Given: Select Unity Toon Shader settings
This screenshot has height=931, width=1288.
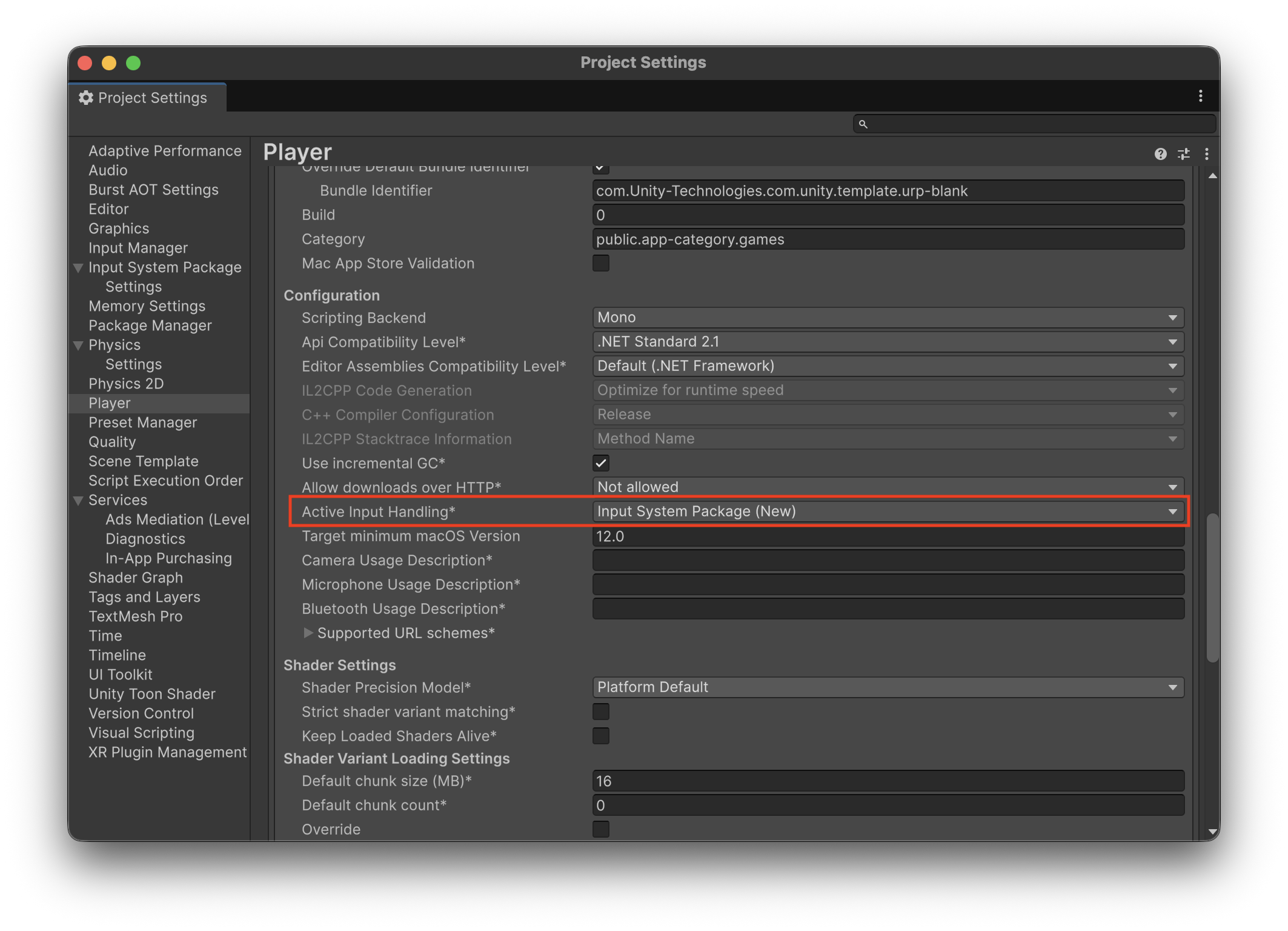Looking at the screenshot, I should tap(151, 694).
